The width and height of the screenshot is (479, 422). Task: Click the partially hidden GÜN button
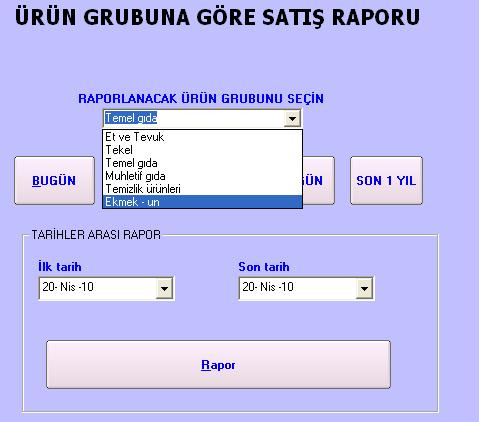click(318, 180)
